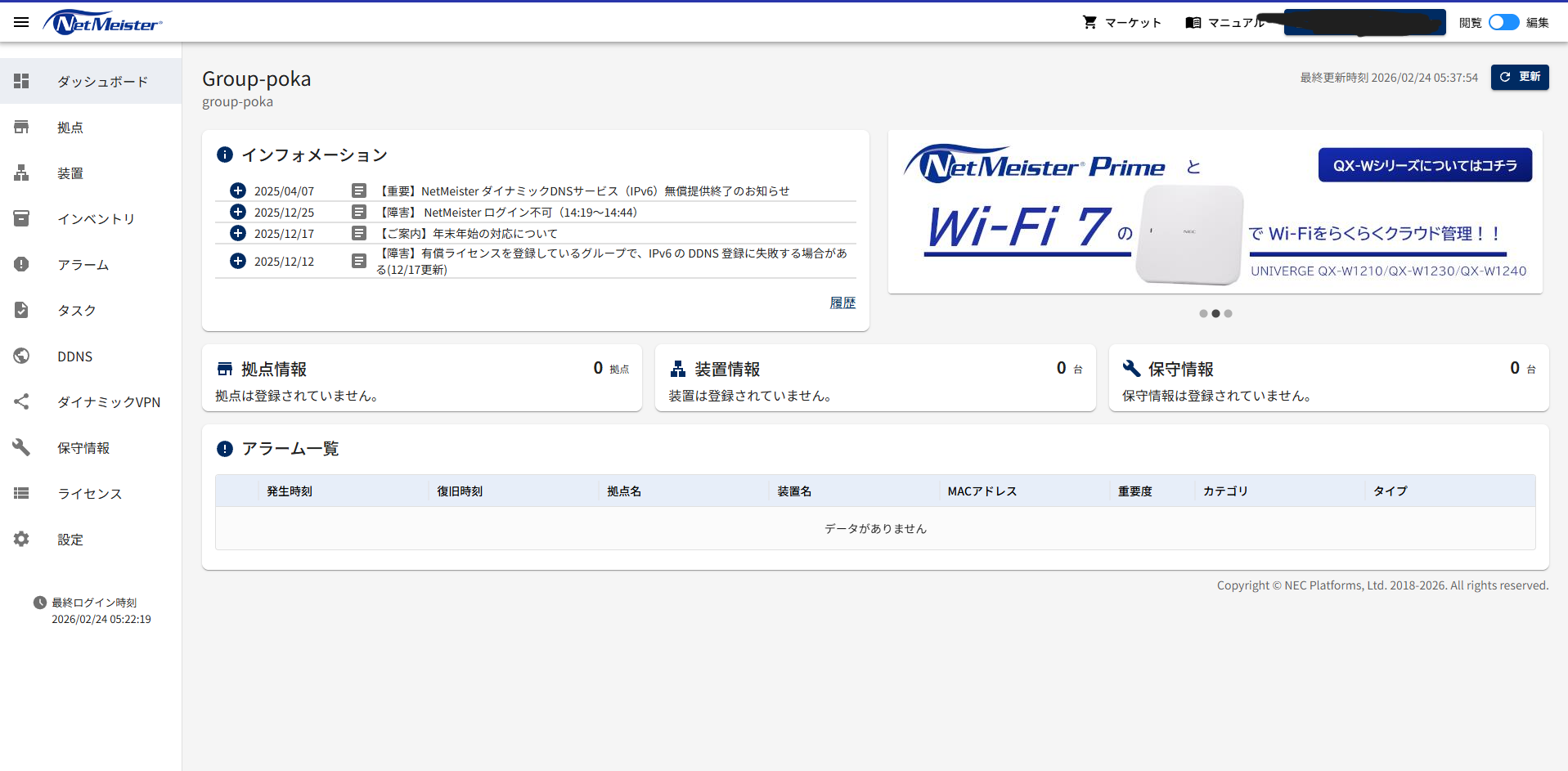
Task: Click the NetMeister logo
Action: (103, 23)
